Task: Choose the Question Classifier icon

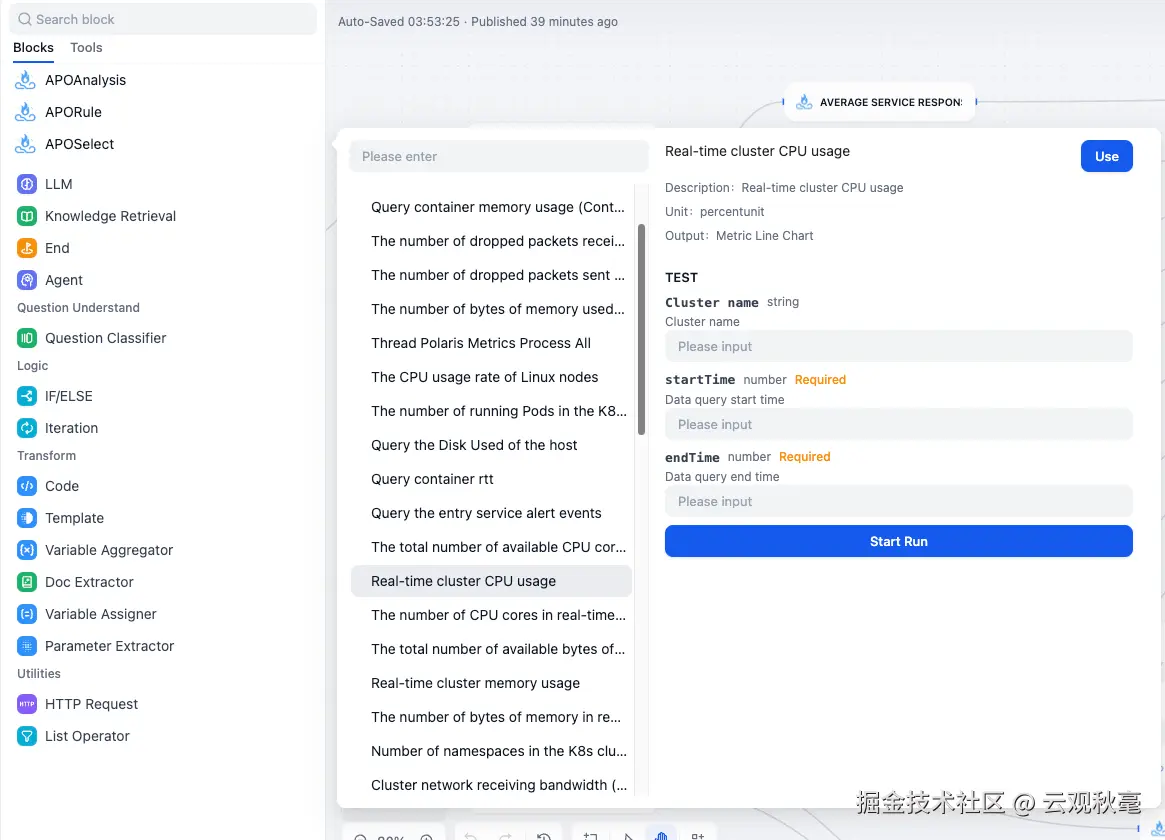Action: [x=27, y=338]
